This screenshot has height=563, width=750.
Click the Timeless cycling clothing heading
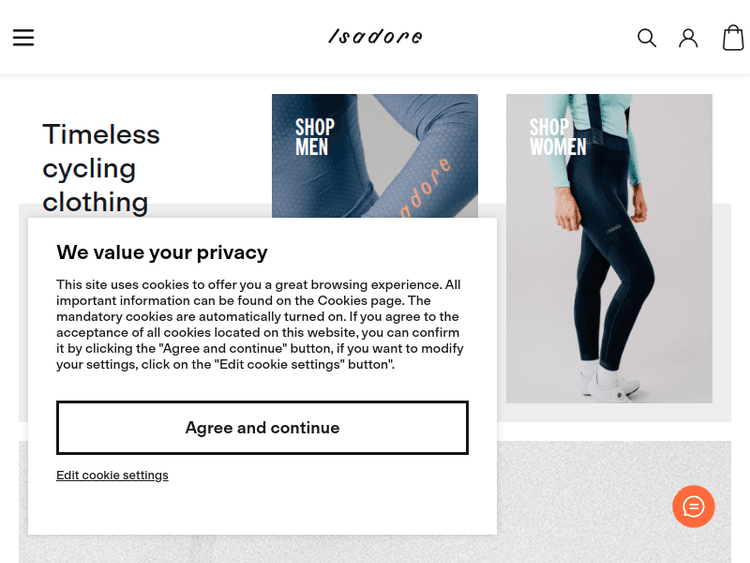point(101,168)
